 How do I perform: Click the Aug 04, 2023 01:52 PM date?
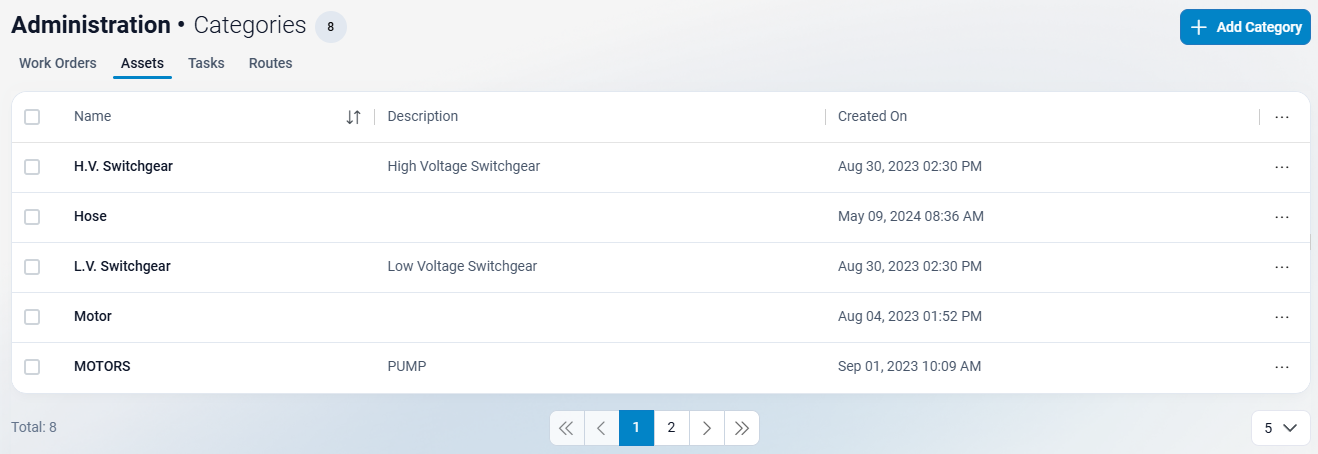(910, 316)
